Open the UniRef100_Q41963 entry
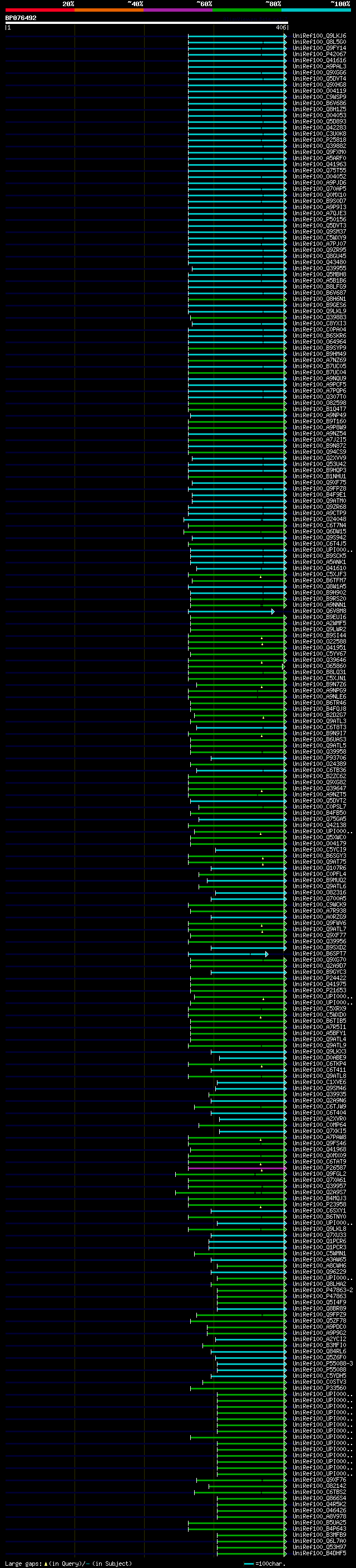This screenshot has width=356, height=1568. 319,164
